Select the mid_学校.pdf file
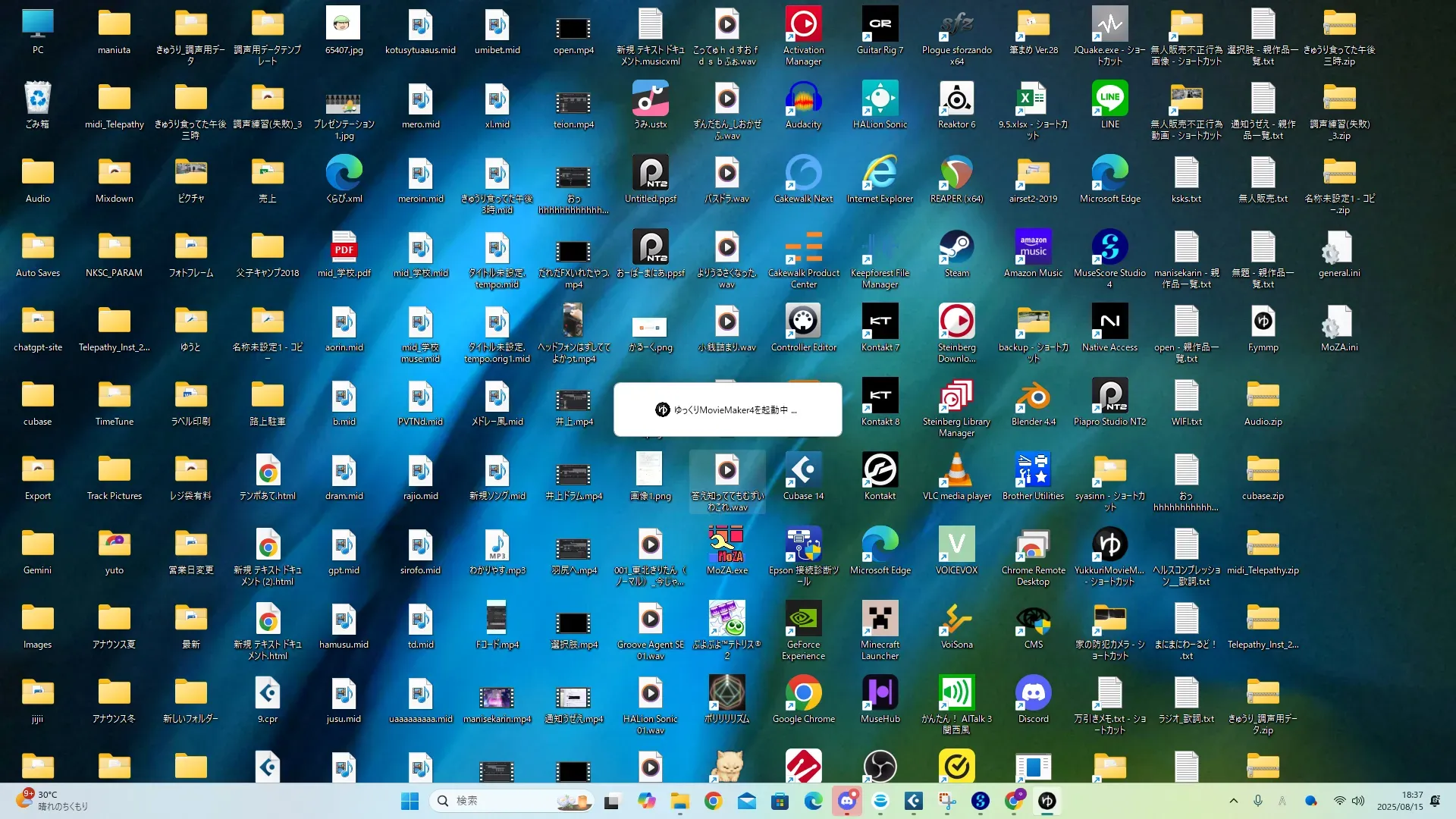 (344, 248)
